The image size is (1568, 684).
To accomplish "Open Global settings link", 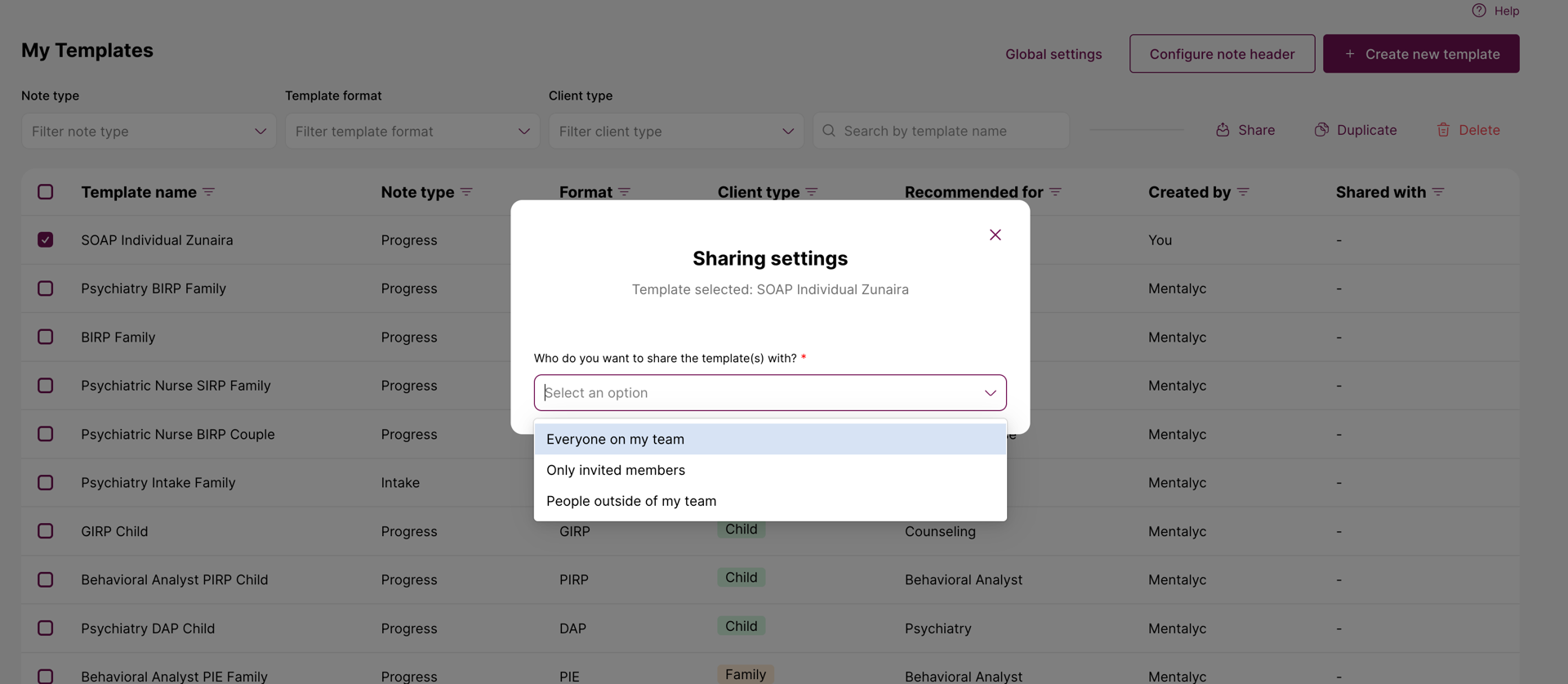I will [1053, 54].
